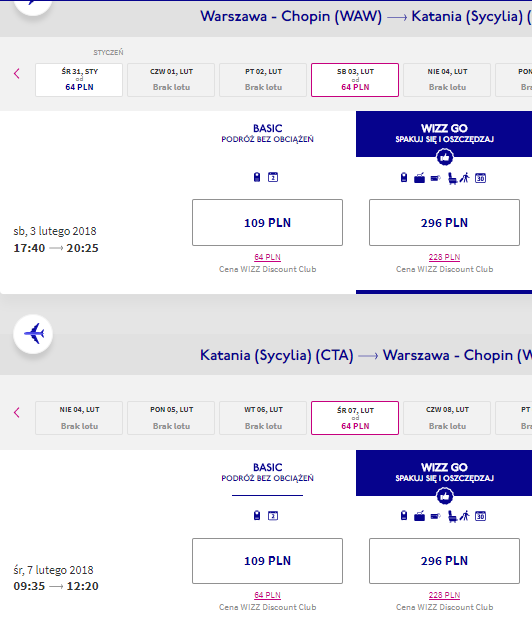
Task: Click outbound BASIC column header
Action: (x=267, y=133)
